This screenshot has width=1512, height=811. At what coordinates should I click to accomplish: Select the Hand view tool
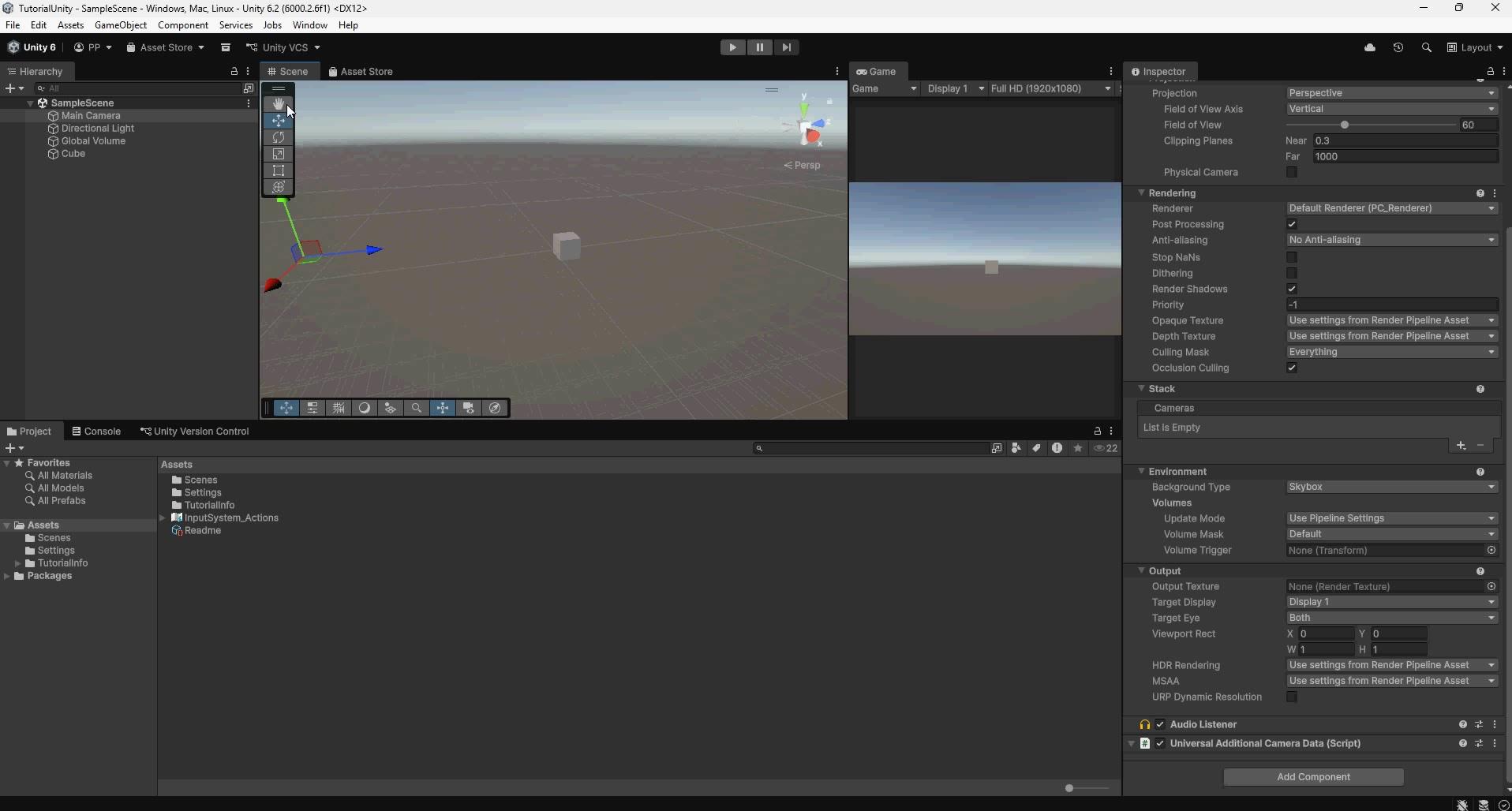tap(278, 104)
